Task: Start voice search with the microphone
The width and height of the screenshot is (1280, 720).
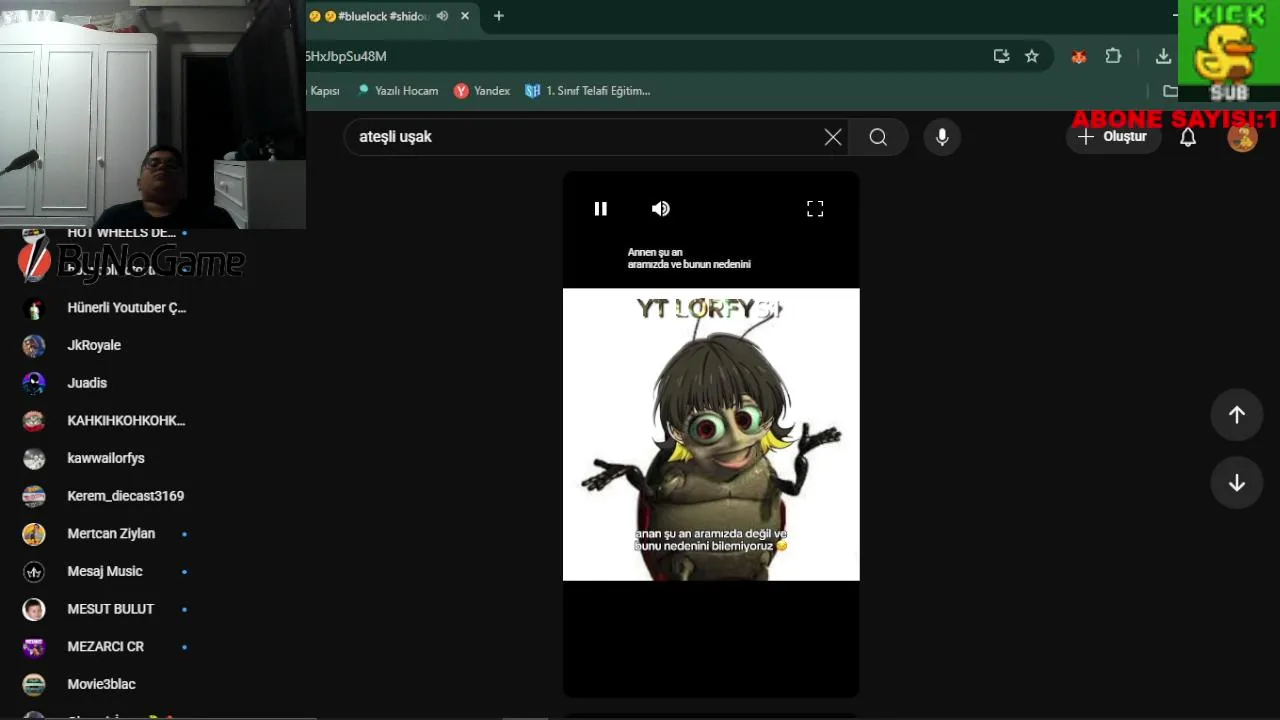Action: point(942,137)
